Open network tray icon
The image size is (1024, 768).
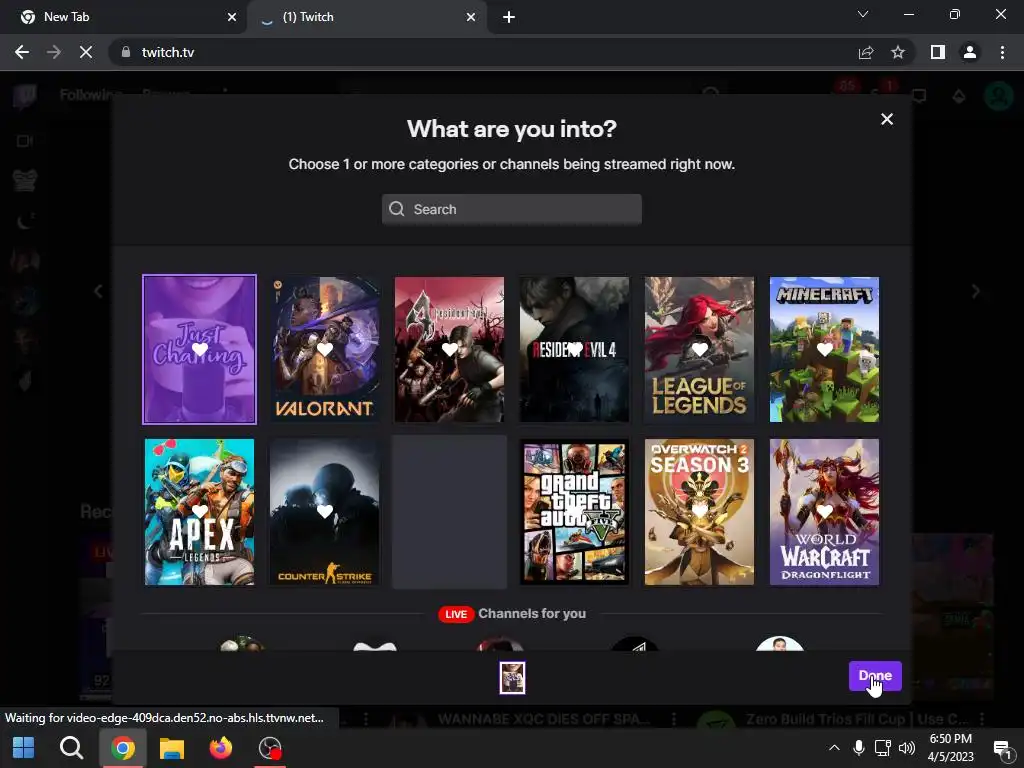tap(883, 748)
